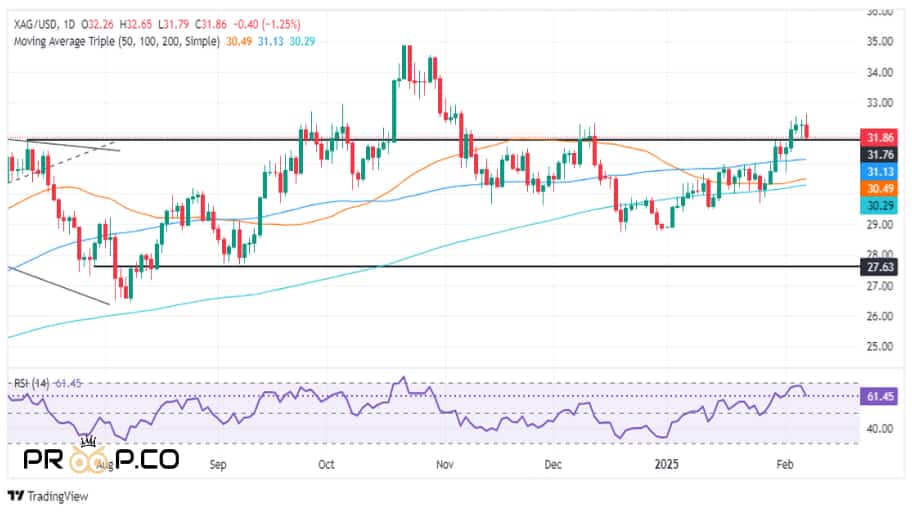Click the O32.26 open value in header

coord(98,24)
